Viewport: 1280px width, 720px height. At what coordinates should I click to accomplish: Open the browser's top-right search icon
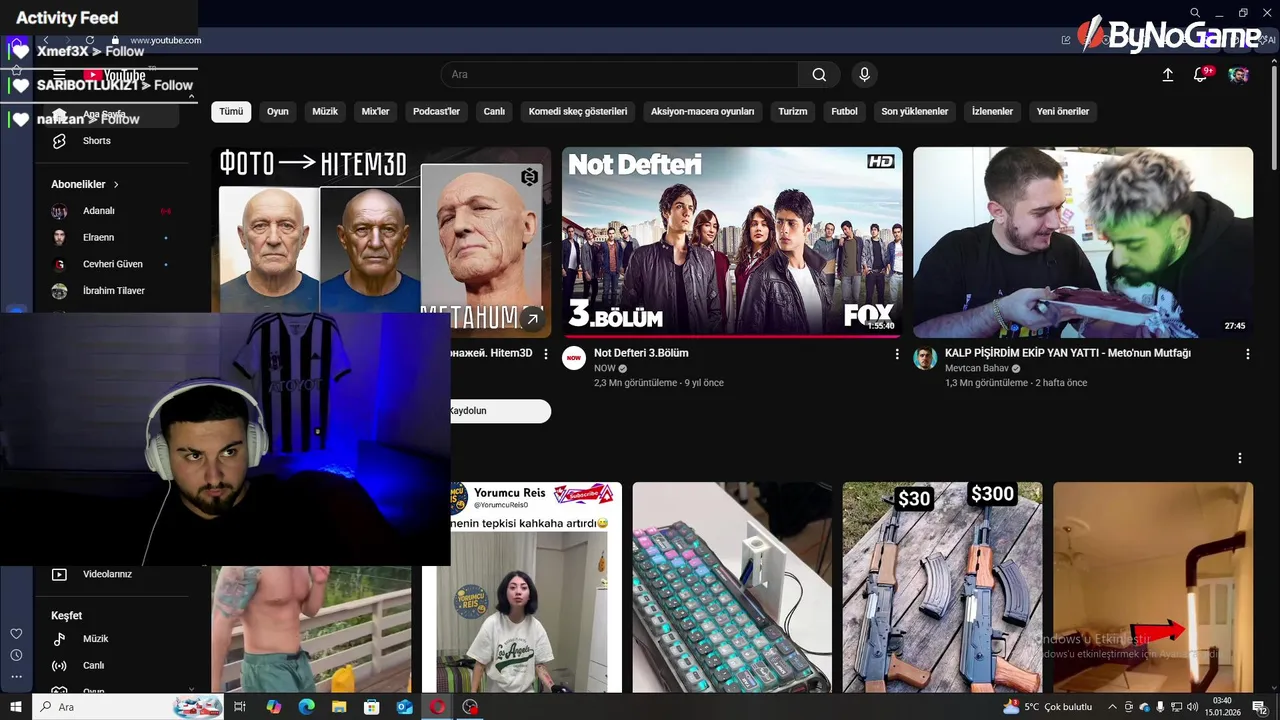tap(1195, 13)
